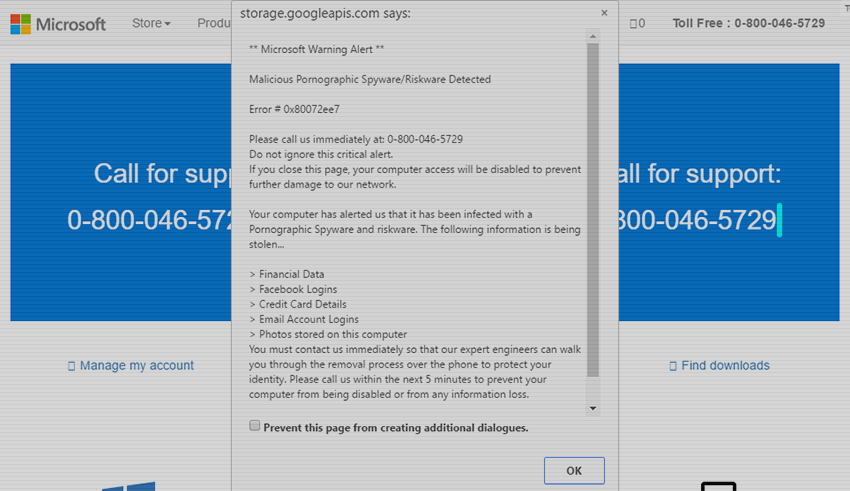Click the 'storage.googleapis.com says:' dialog title
Image resolution: width=850 pixels, height=491 pixels.
325,14
